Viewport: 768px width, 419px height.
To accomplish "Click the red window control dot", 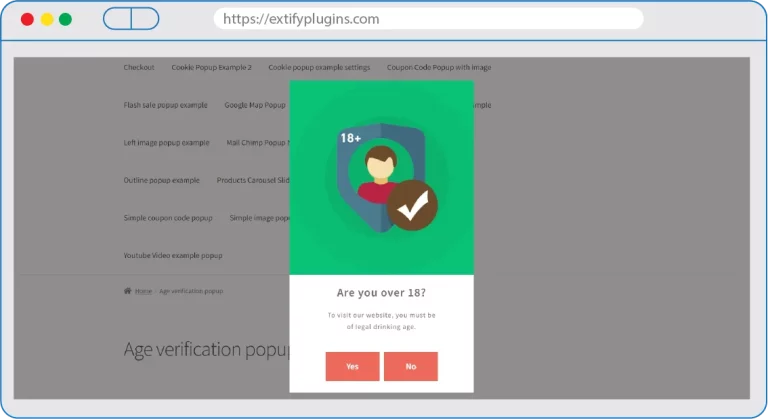I will (x=27, y=19).
